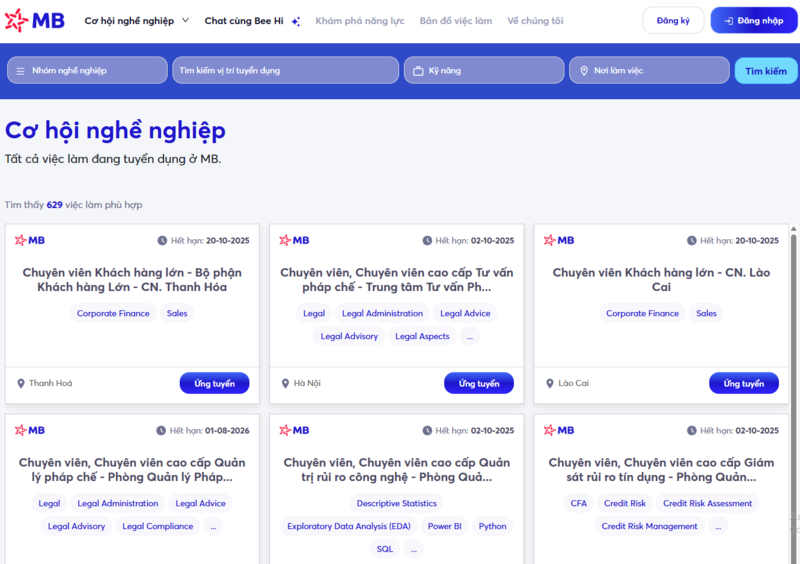Click the MB logo on the Tư vấn pháp chế card
Image resolution: width=800 pixels, height=564 pixels.
point(294,240)
